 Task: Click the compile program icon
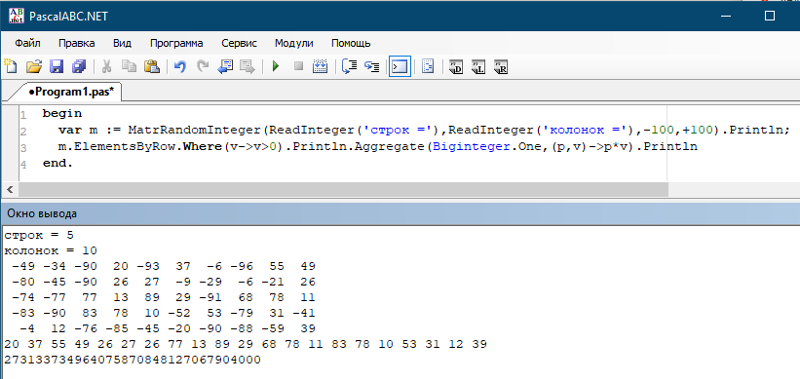[x=320, y=66]
